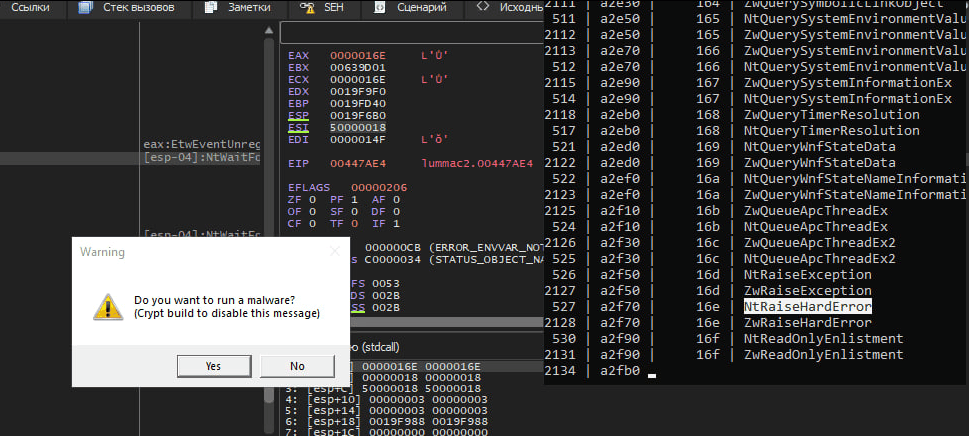The image size is (969, 436).
Task: Toggle the OF flag value
Action: [x=311, y=211]
